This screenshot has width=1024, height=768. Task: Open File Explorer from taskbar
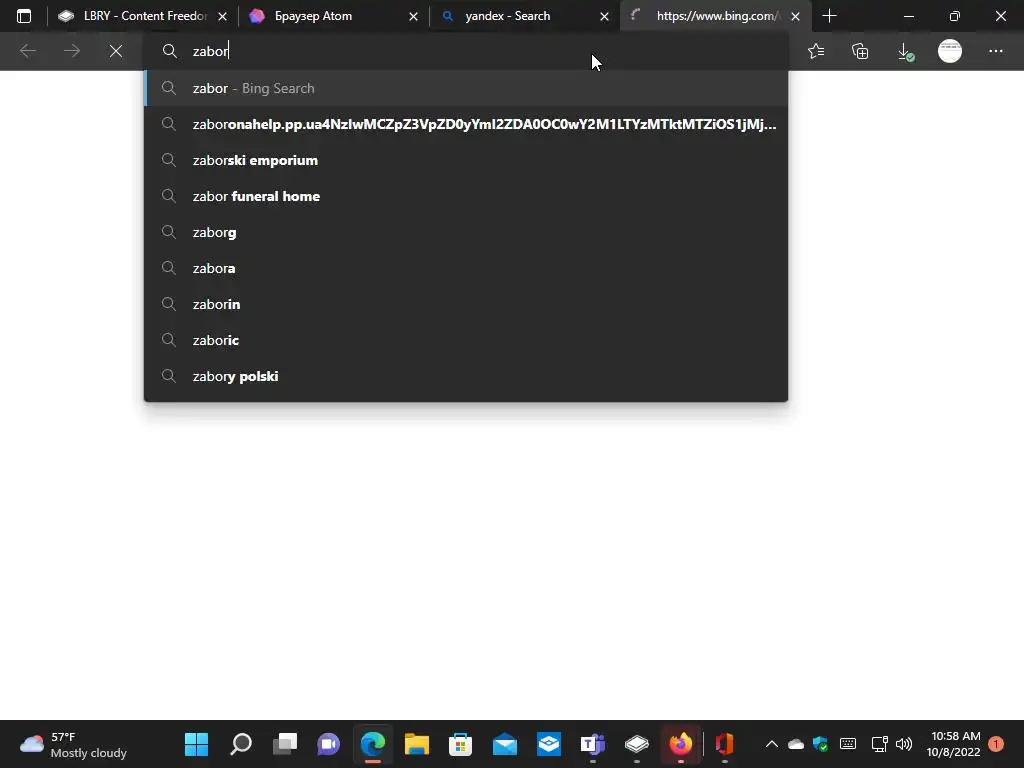[417, 744]
